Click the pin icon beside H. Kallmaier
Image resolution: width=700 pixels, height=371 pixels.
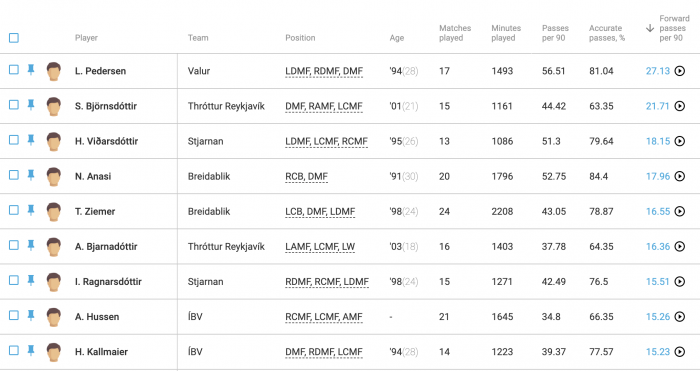click(x=31, y=351)
